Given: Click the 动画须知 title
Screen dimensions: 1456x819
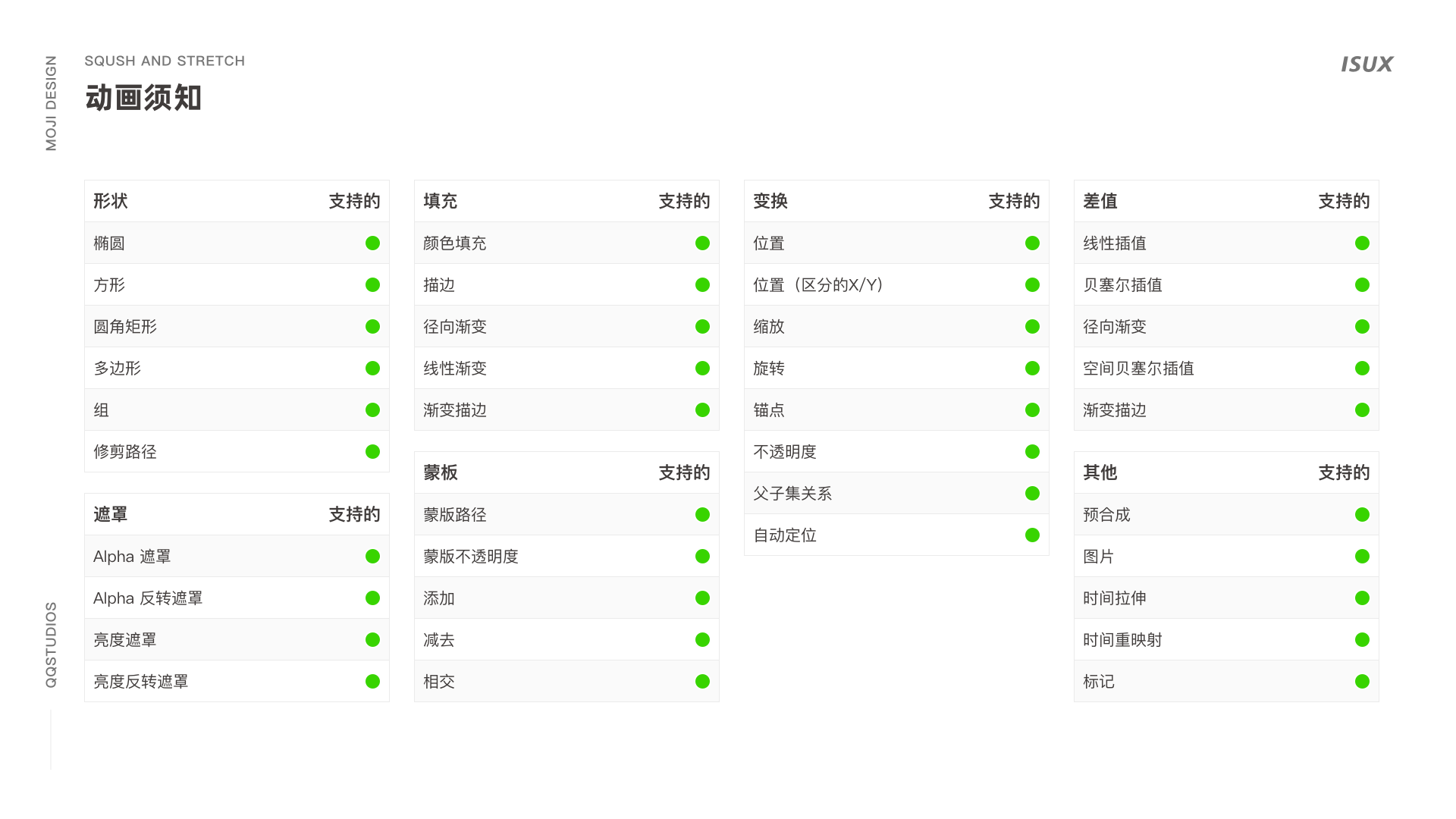Looking at the screenshot, I should coord(143,98).
